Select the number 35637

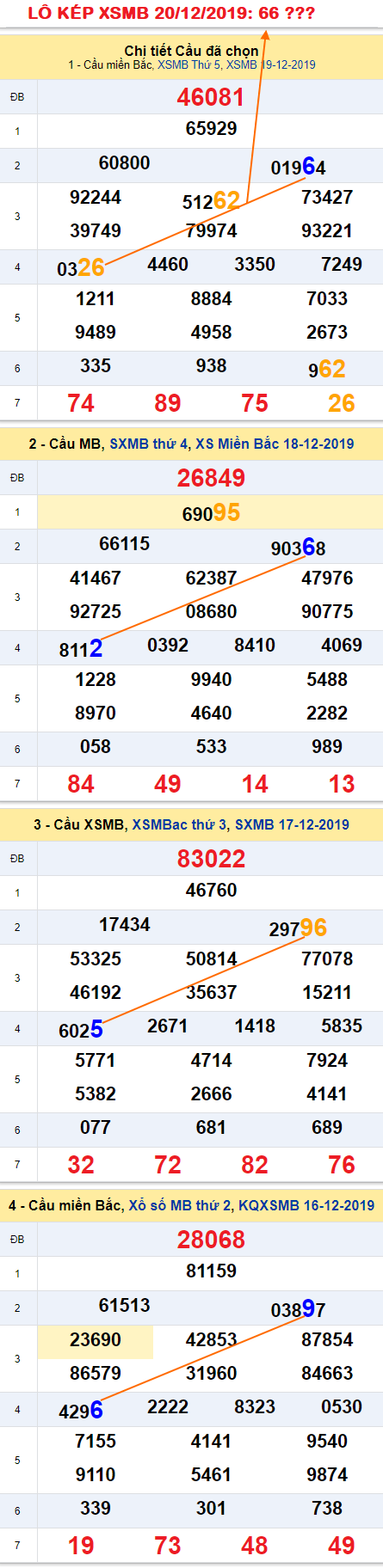click(x=211, y=993)
